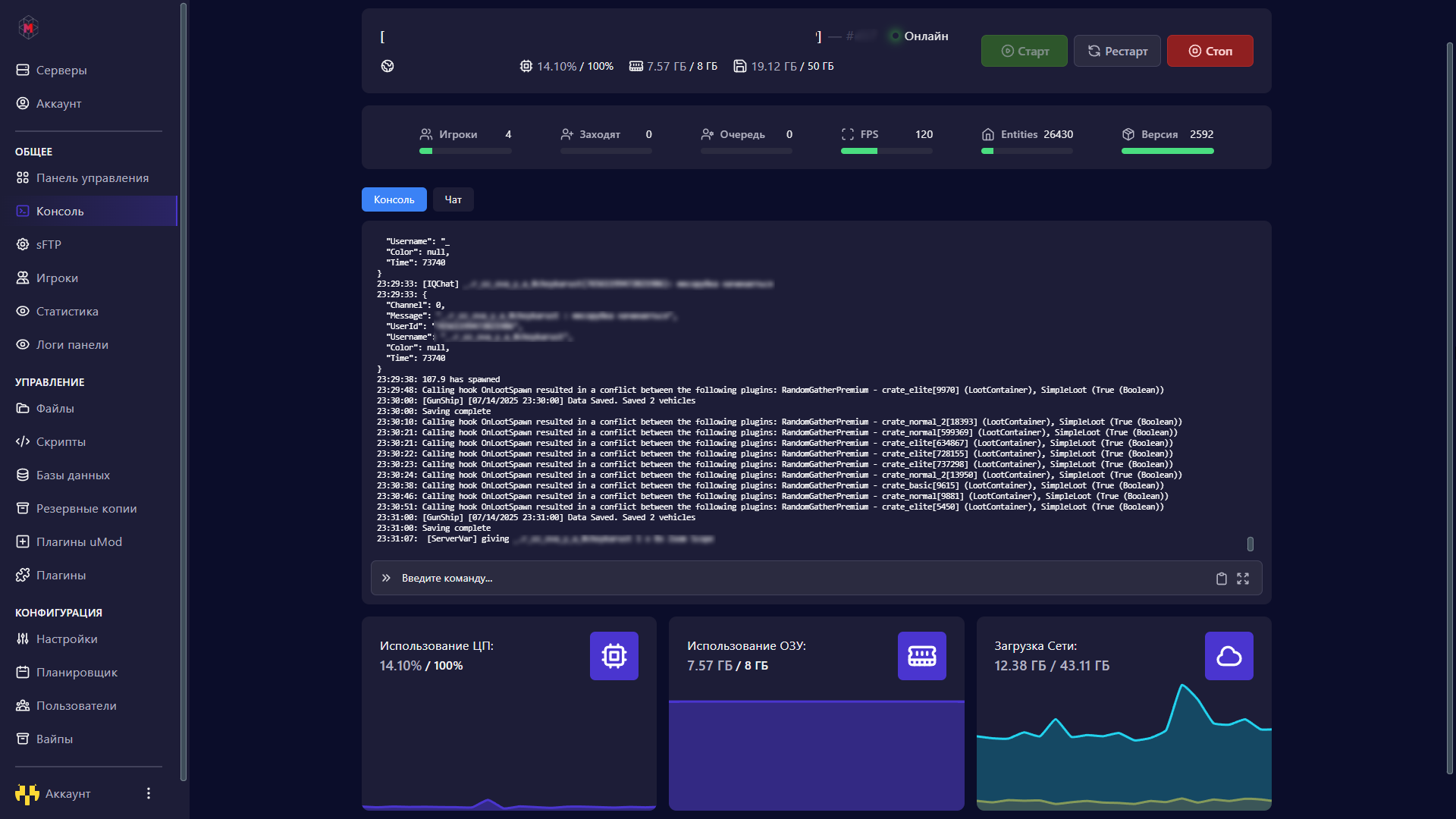This screenshot has height=819, width=1456.
Task: Click the FPS progress bar
Action: click(x=886, y=151)
